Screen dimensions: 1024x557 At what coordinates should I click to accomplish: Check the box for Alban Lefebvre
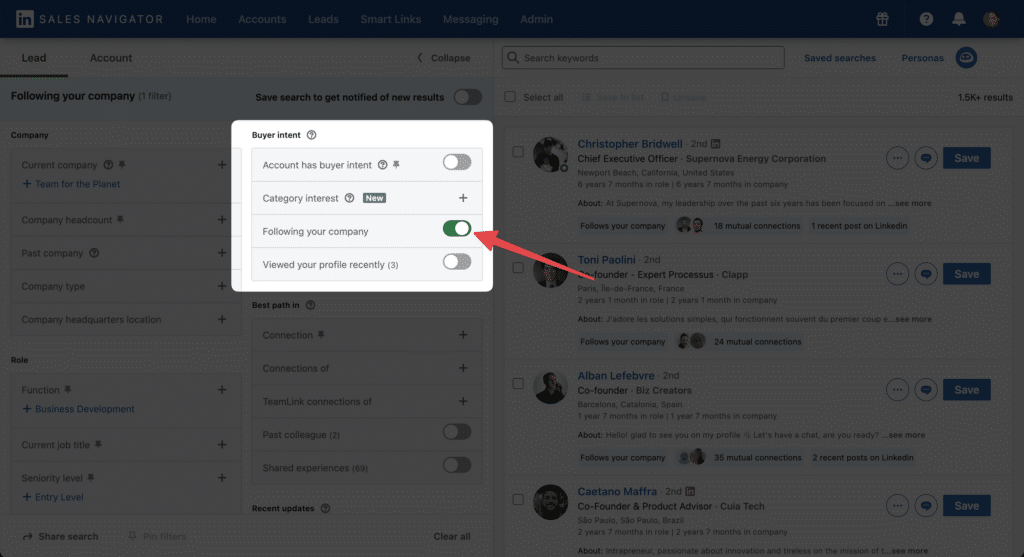pyautogui.click(x=518, y=383)
